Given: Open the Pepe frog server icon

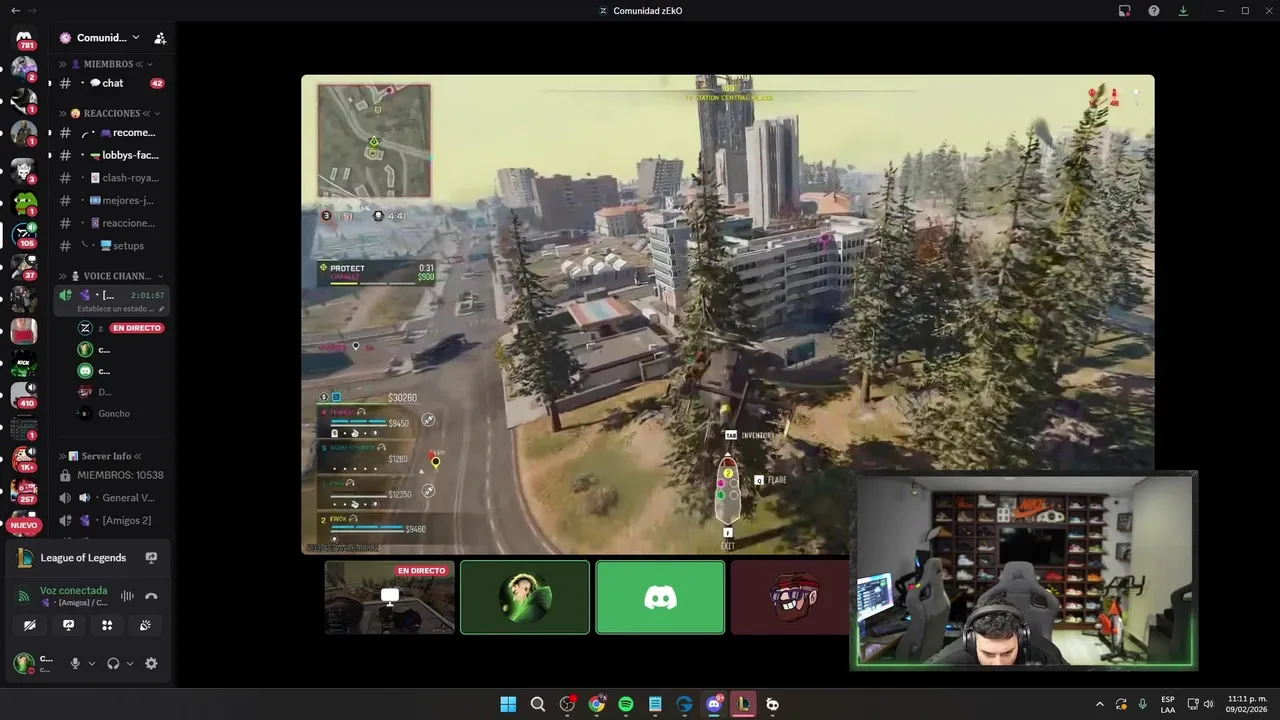Looking at the screenshot, I should (x=24, y=203).
